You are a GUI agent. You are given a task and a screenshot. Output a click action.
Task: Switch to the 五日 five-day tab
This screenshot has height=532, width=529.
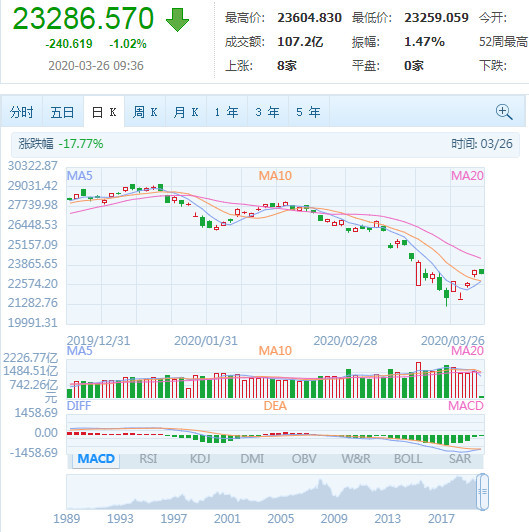(x=62, y=112)
